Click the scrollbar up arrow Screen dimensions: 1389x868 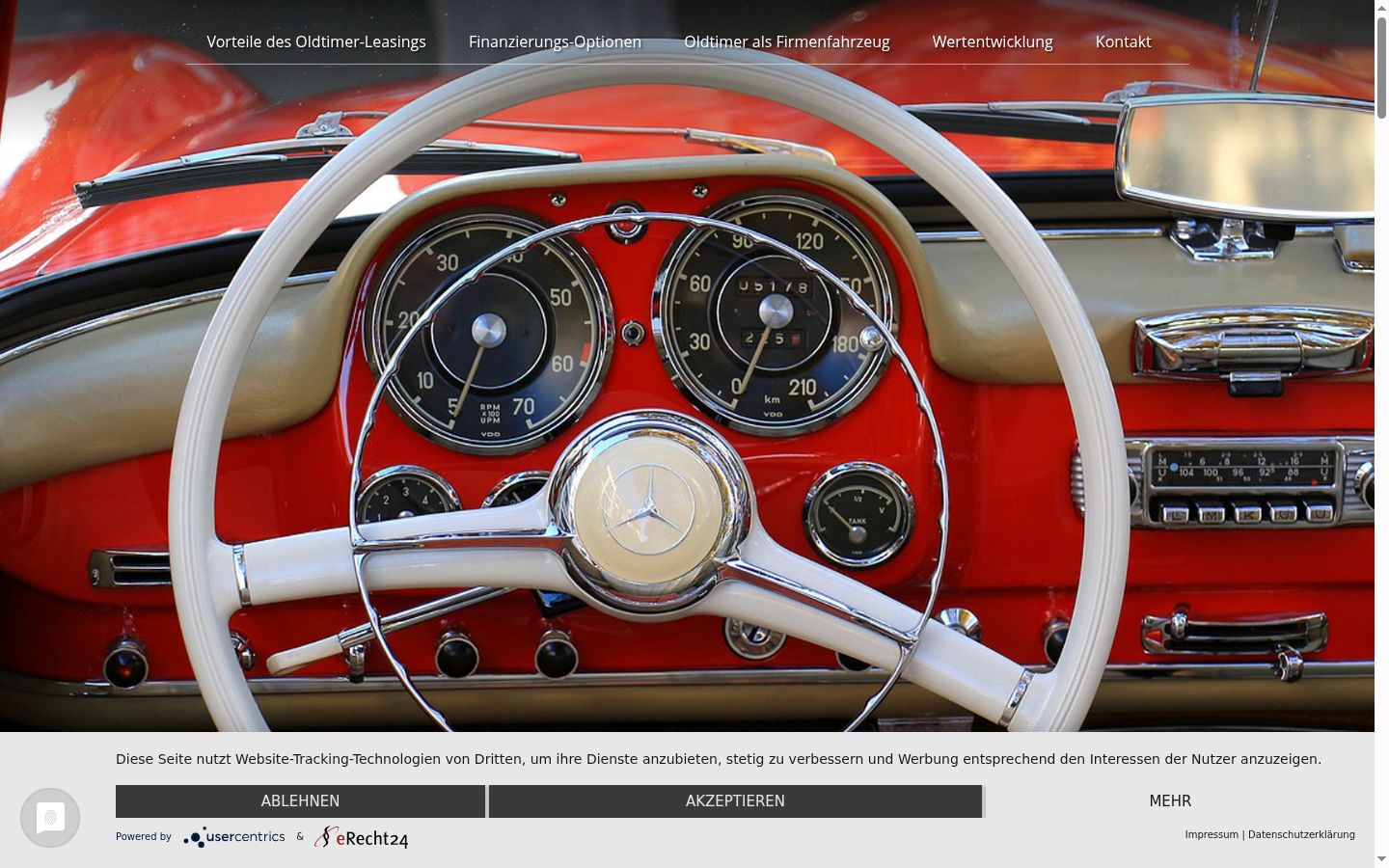(1381, 8)
